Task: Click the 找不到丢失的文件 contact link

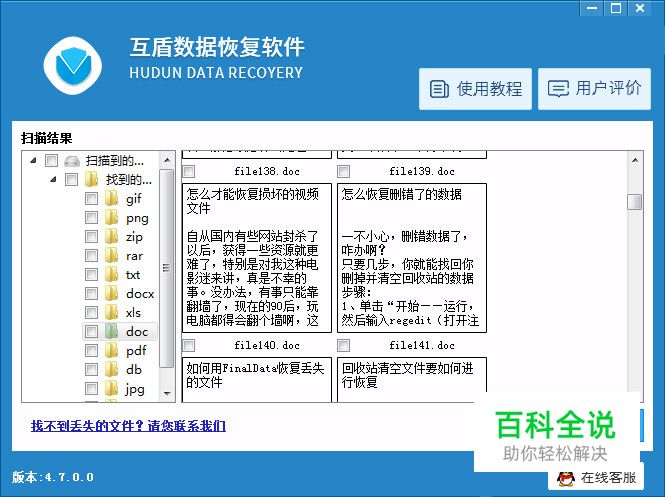Action: 128,425
